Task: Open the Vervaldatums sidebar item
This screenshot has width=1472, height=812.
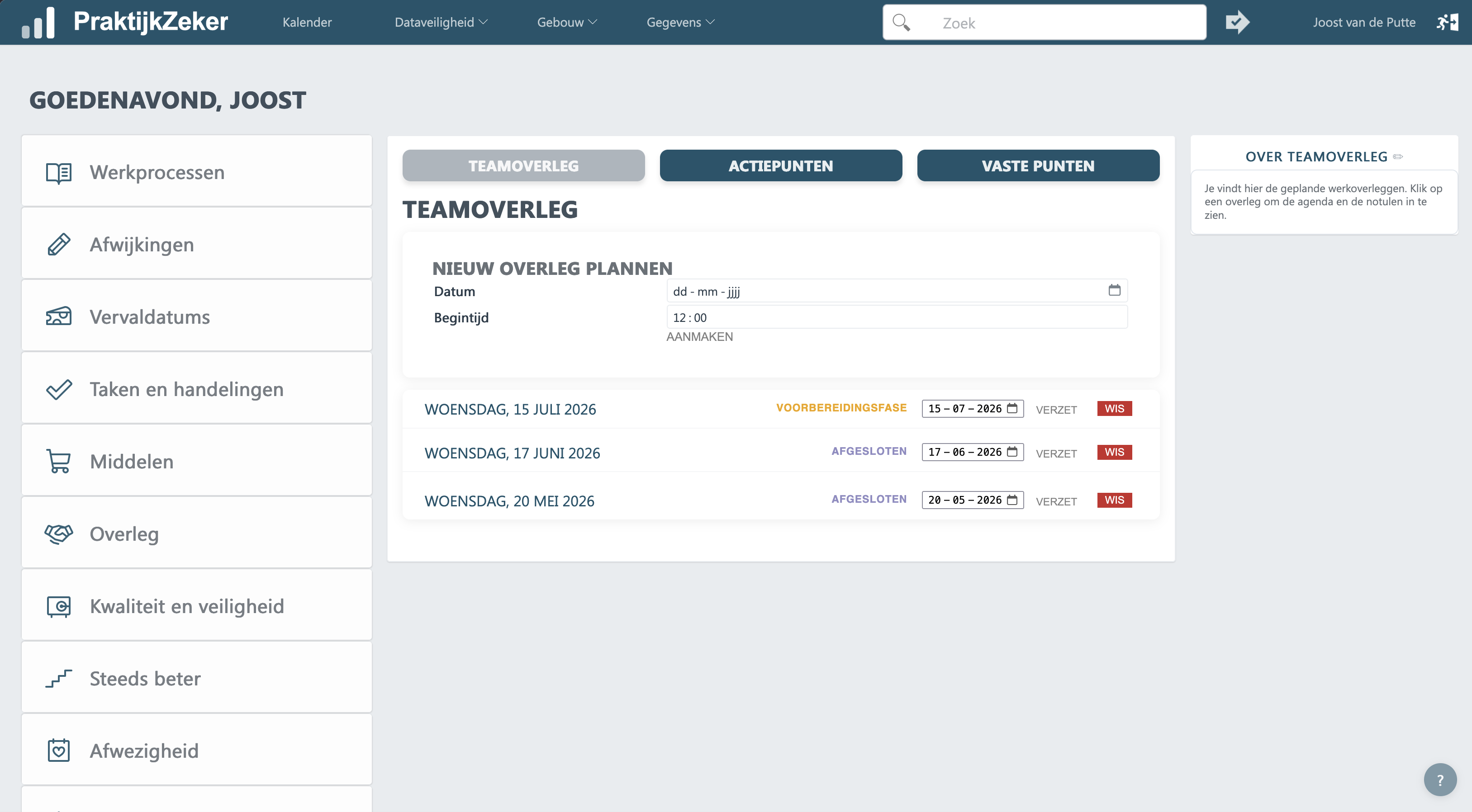Action: coord(197,316)
